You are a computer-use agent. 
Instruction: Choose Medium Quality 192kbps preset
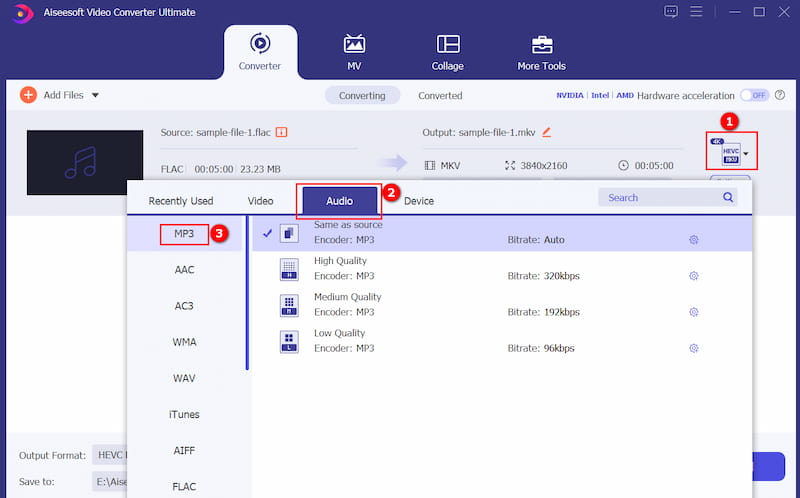point(502,305)
